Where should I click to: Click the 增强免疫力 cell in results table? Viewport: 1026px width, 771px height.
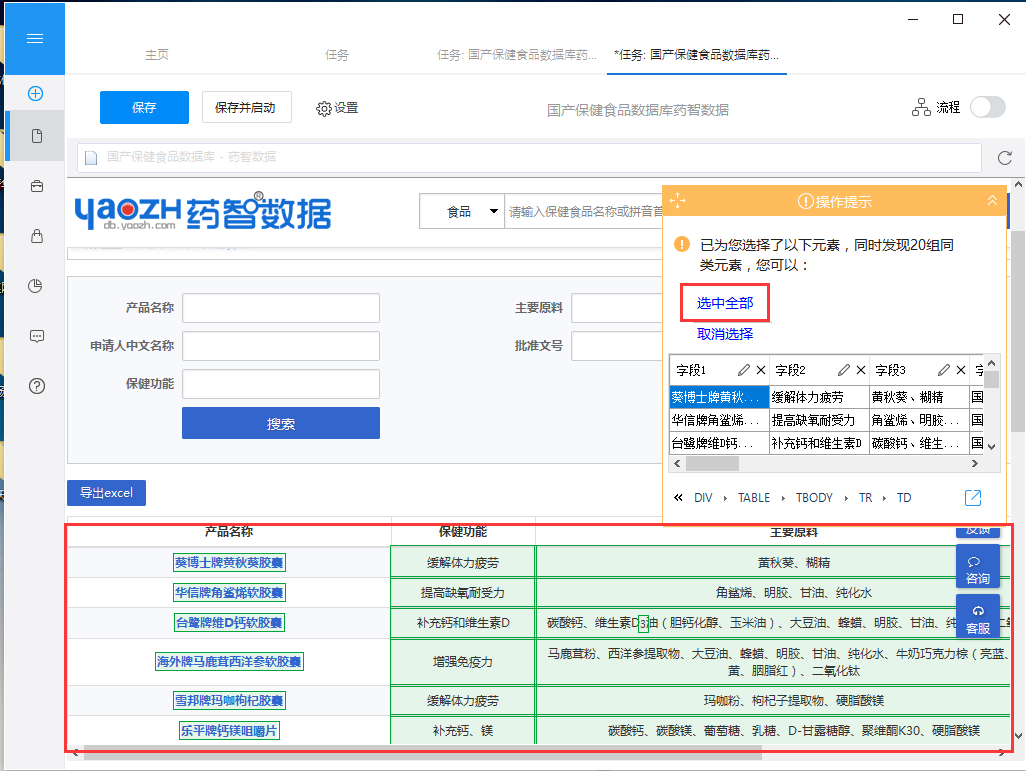463,662
